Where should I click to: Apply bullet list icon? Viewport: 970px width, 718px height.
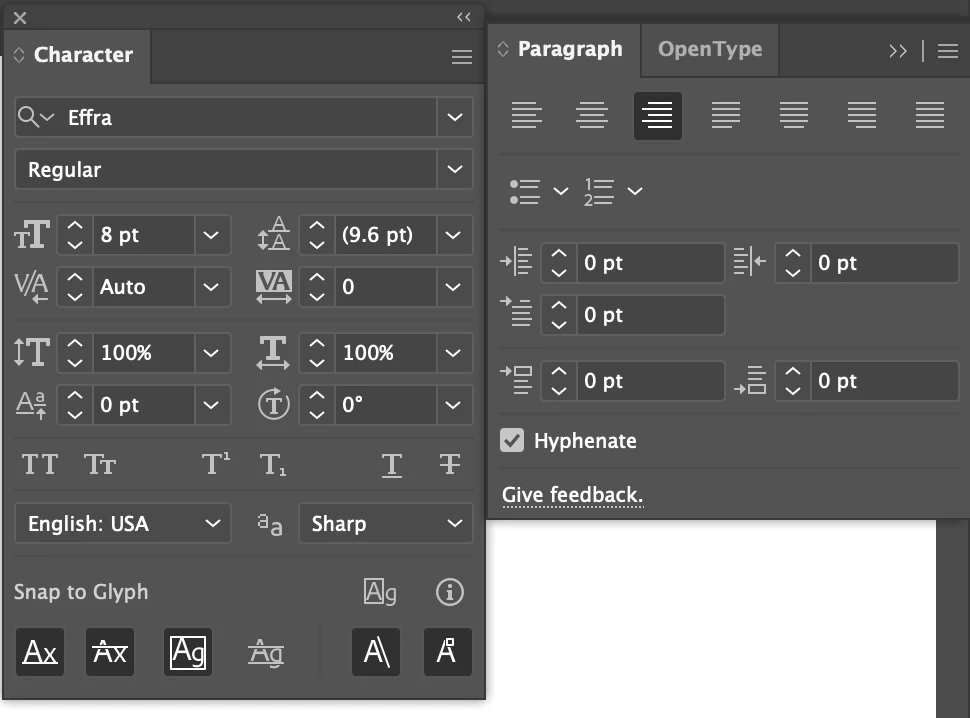tap(525, 192)
